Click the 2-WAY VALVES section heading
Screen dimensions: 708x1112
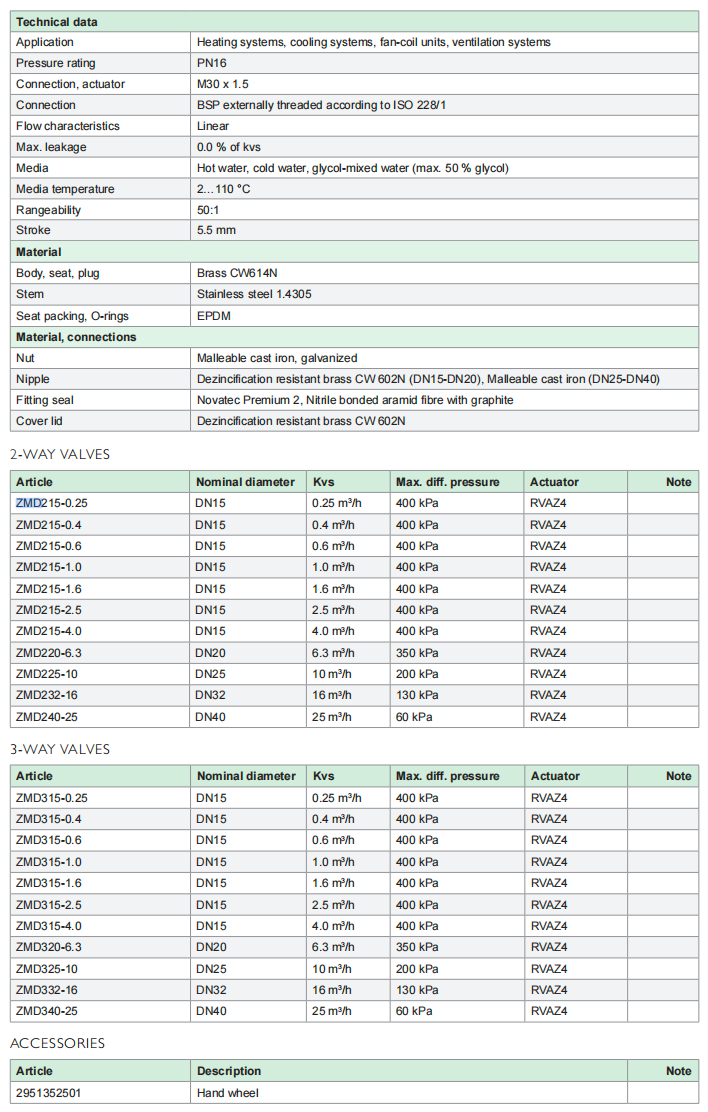point(60,454)
